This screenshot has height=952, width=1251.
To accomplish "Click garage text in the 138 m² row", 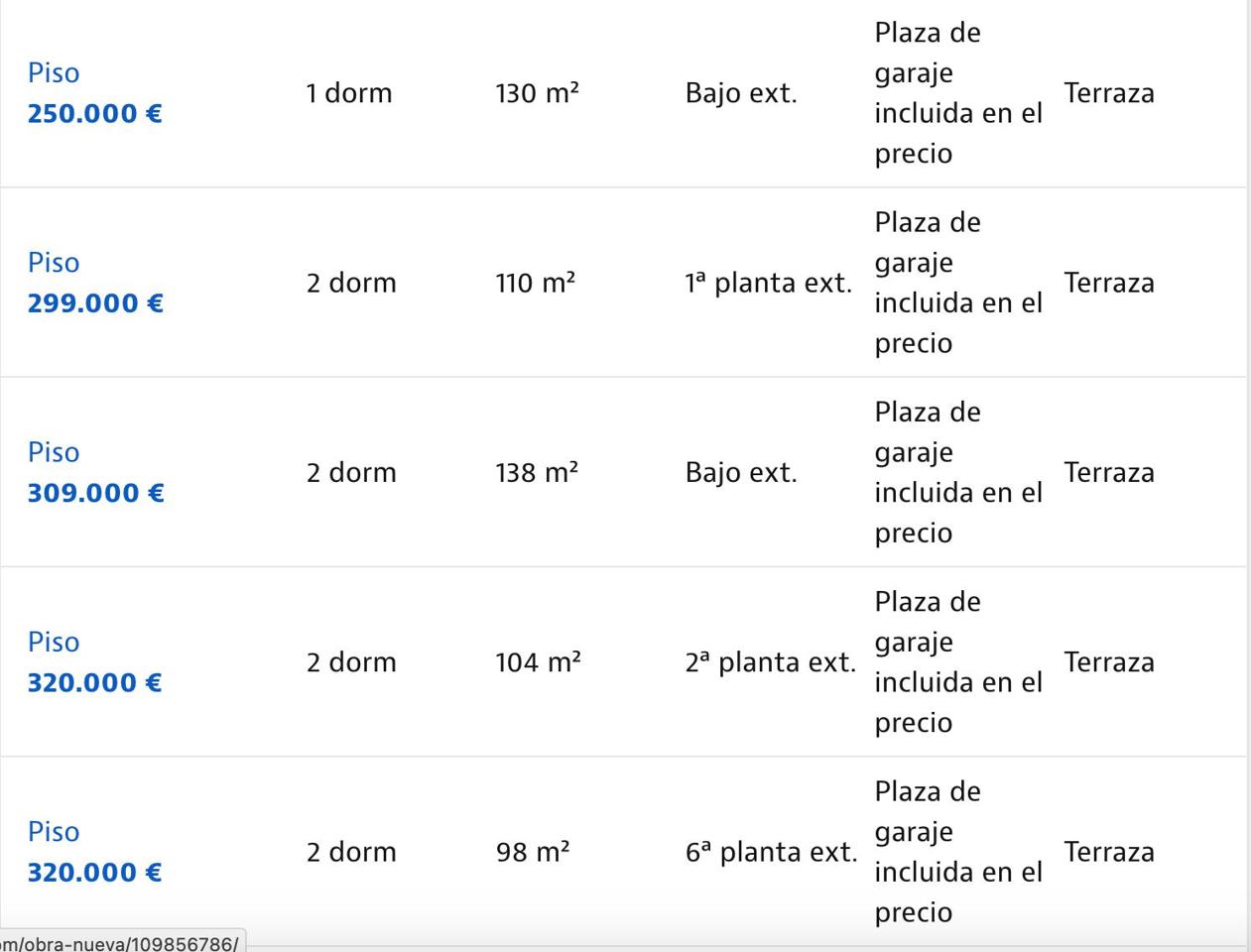I will [957, 472].
